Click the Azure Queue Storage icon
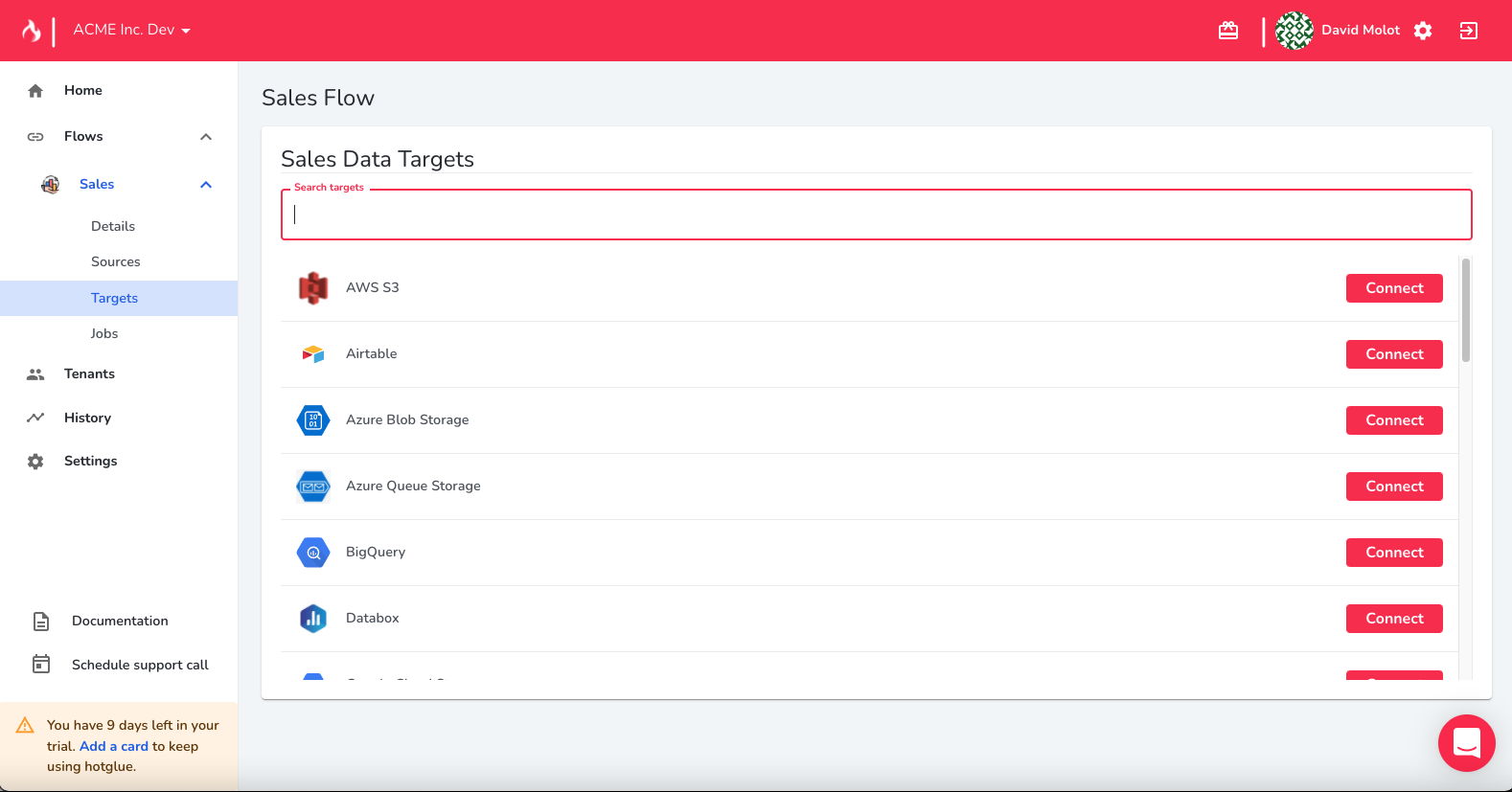This screenshot has height=792, width=1512. pyautogui.click(x=313, y=487)
